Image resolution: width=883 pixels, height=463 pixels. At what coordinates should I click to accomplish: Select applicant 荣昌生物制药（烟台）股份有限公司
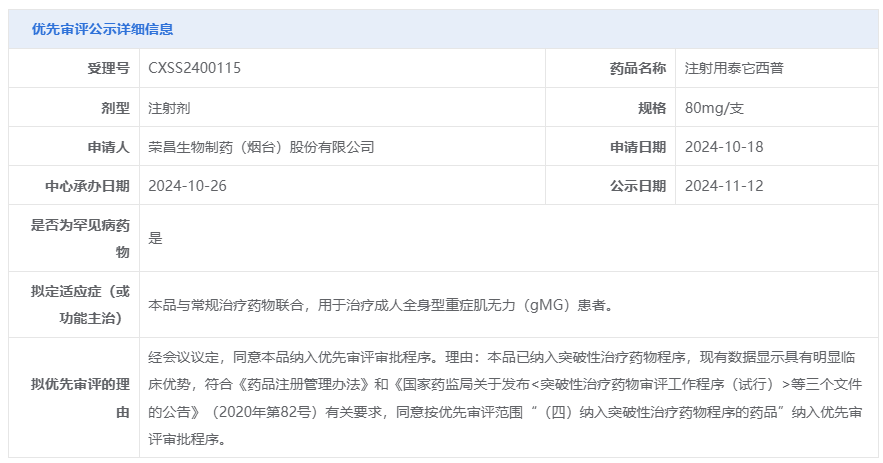pos(261,147)
